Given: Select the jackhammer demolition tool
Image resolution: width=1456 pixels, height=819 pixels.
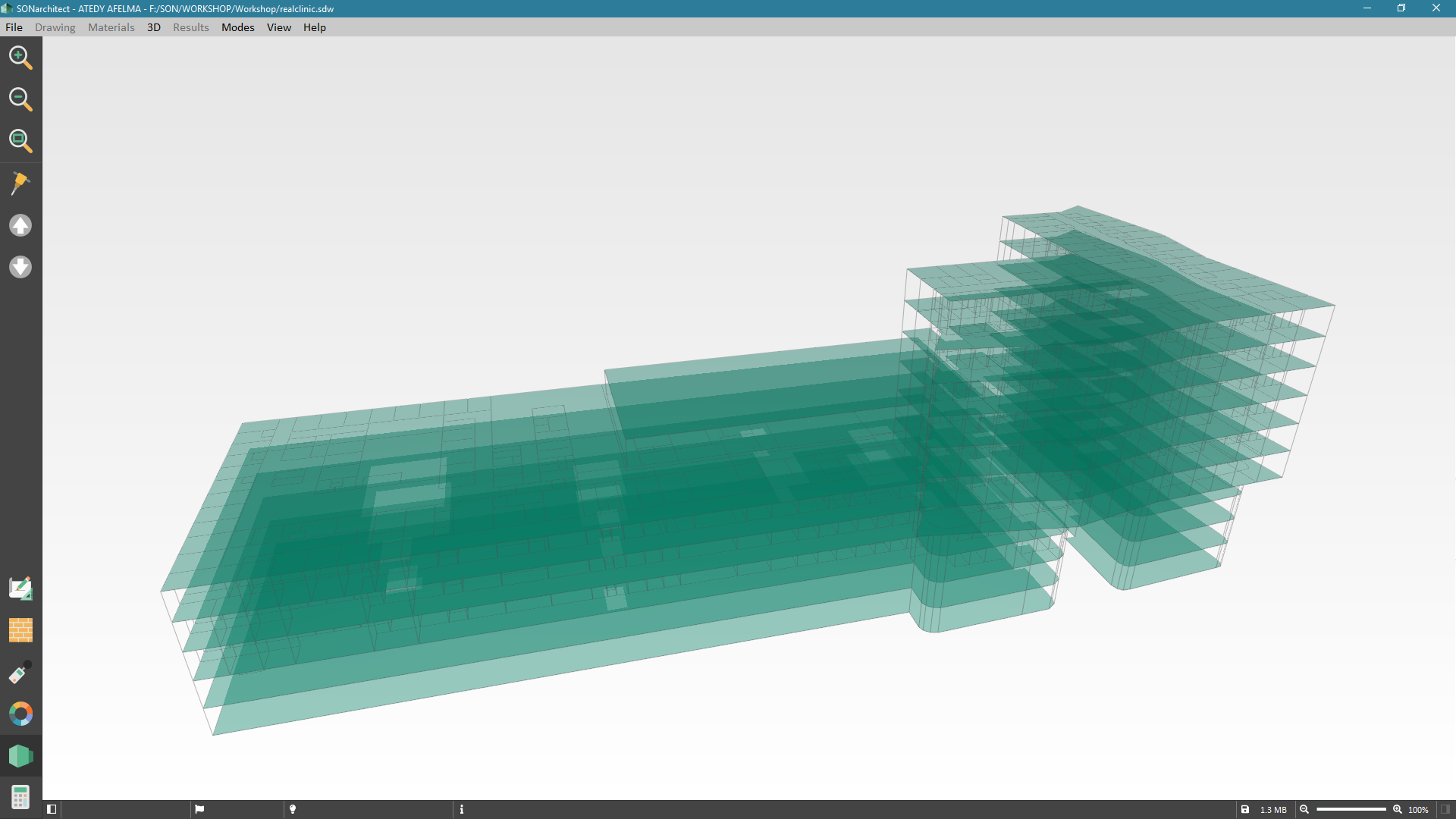Looking at the screenshot, I should (20, 182).
